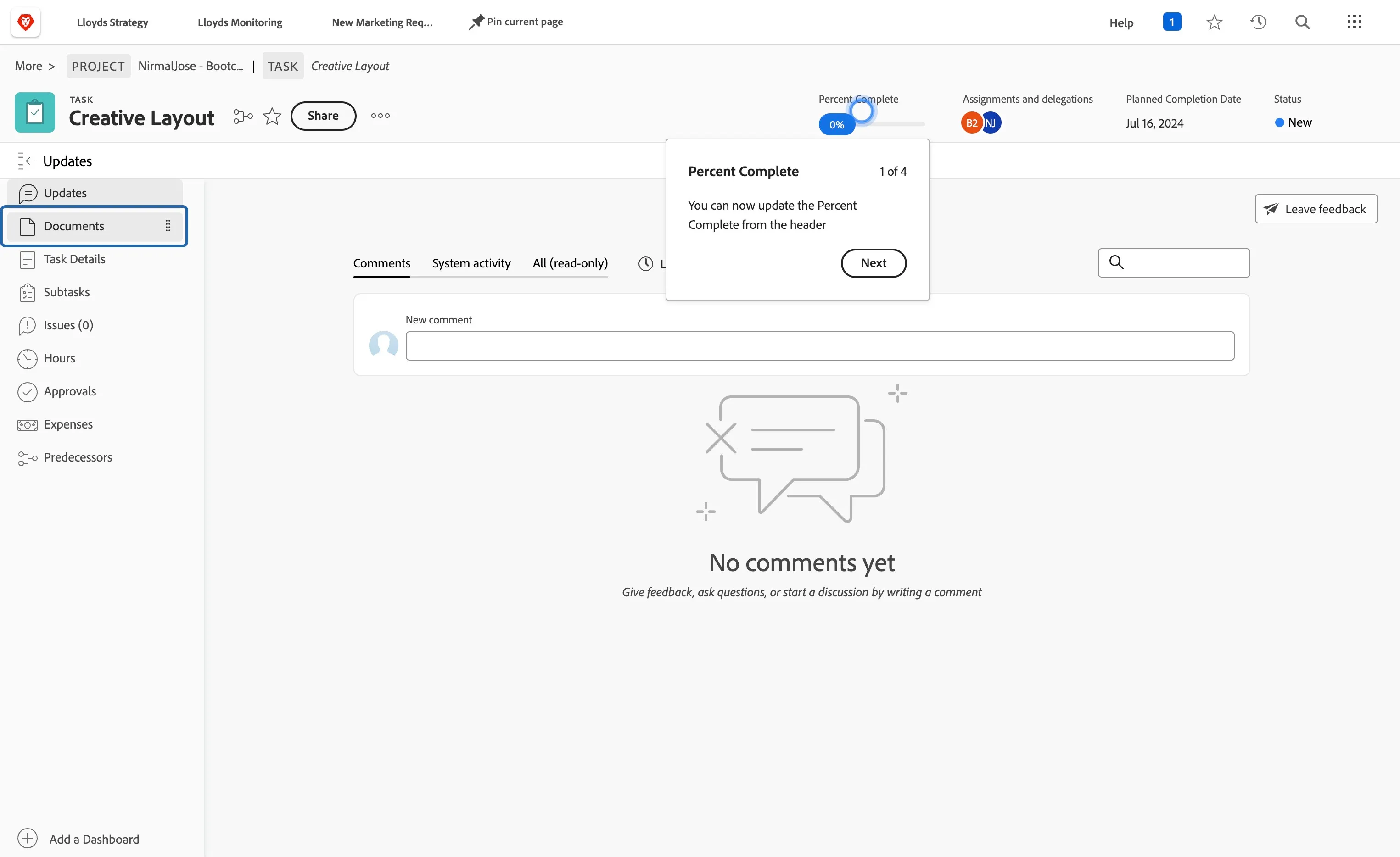Click the New comment text field
The height and width of the screenshot is (857, 1400).
(819, 346)
